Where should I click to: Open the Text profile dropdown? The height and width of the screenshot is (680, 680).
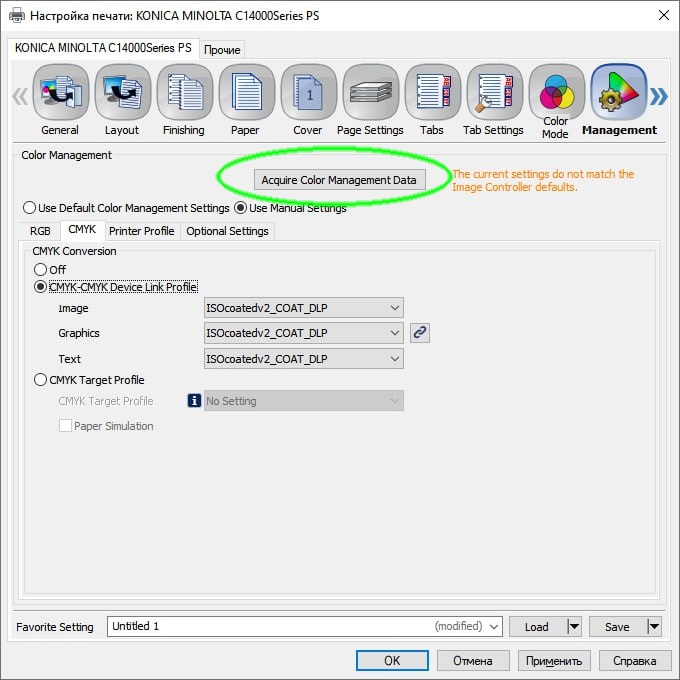[304, 359]
